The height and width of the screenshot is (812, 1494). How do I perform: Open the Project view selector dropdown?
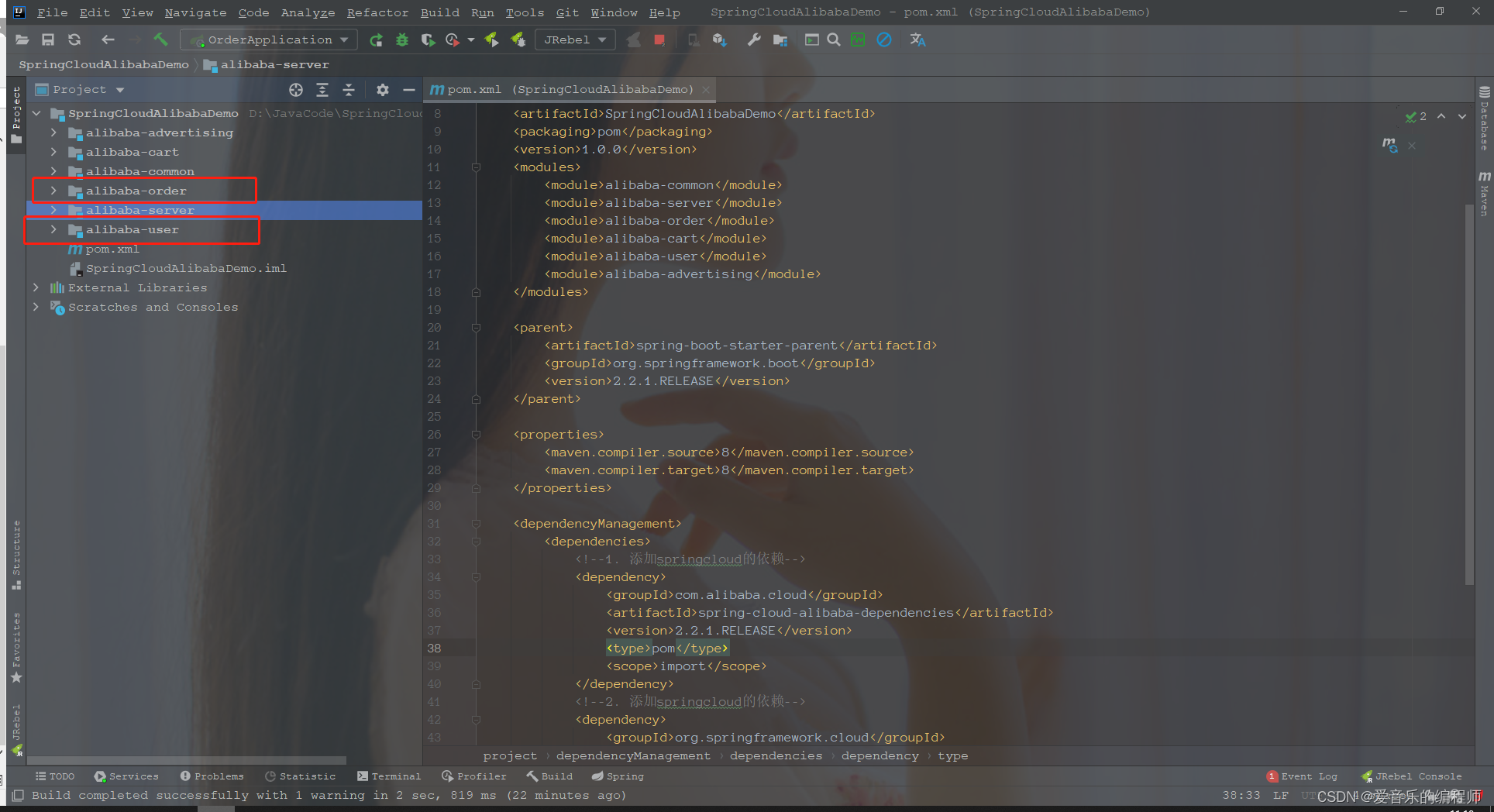pos(81,90)
